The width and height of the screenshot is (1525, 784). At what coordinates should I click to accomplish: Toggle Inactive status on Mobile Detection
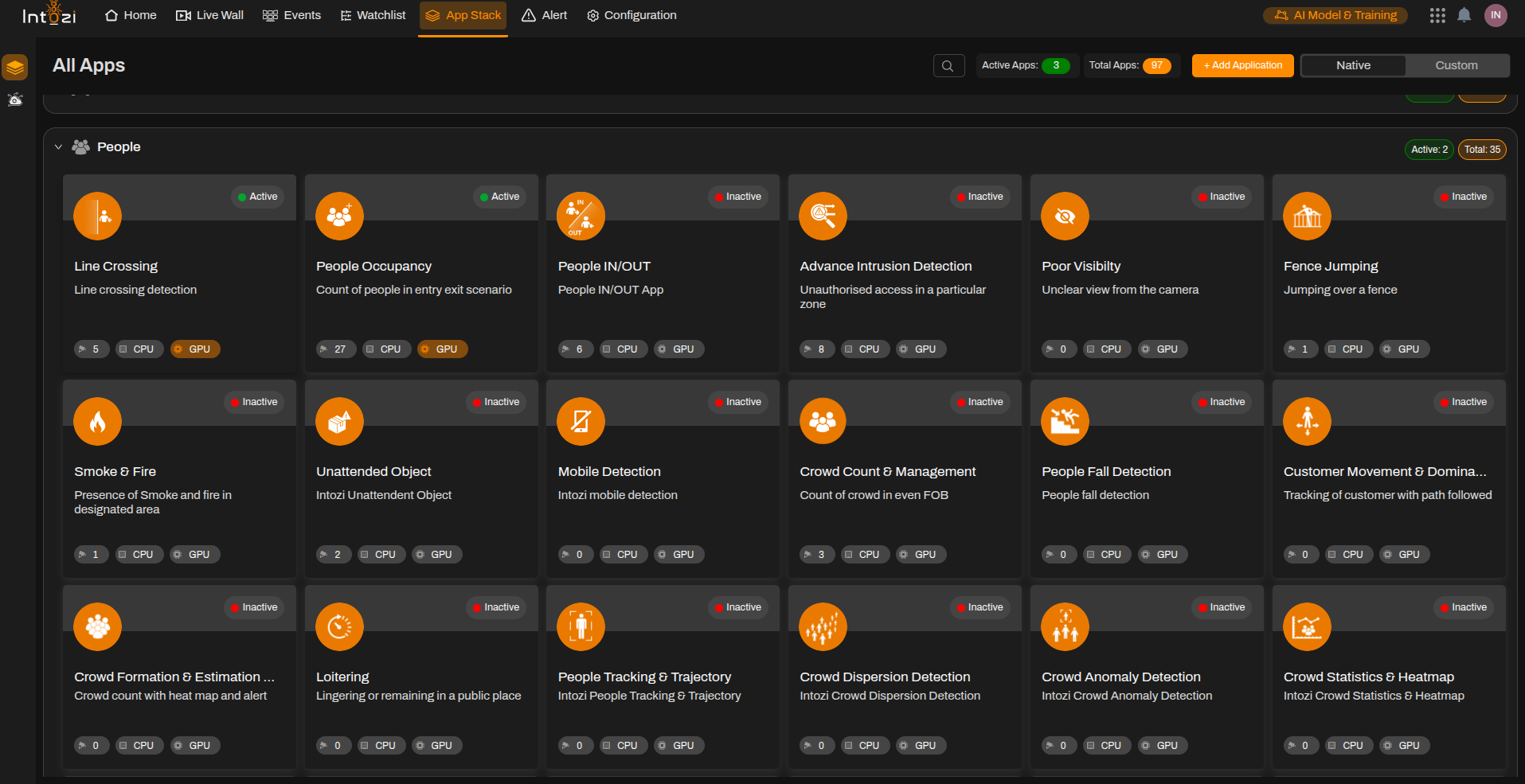pos(737,402)
